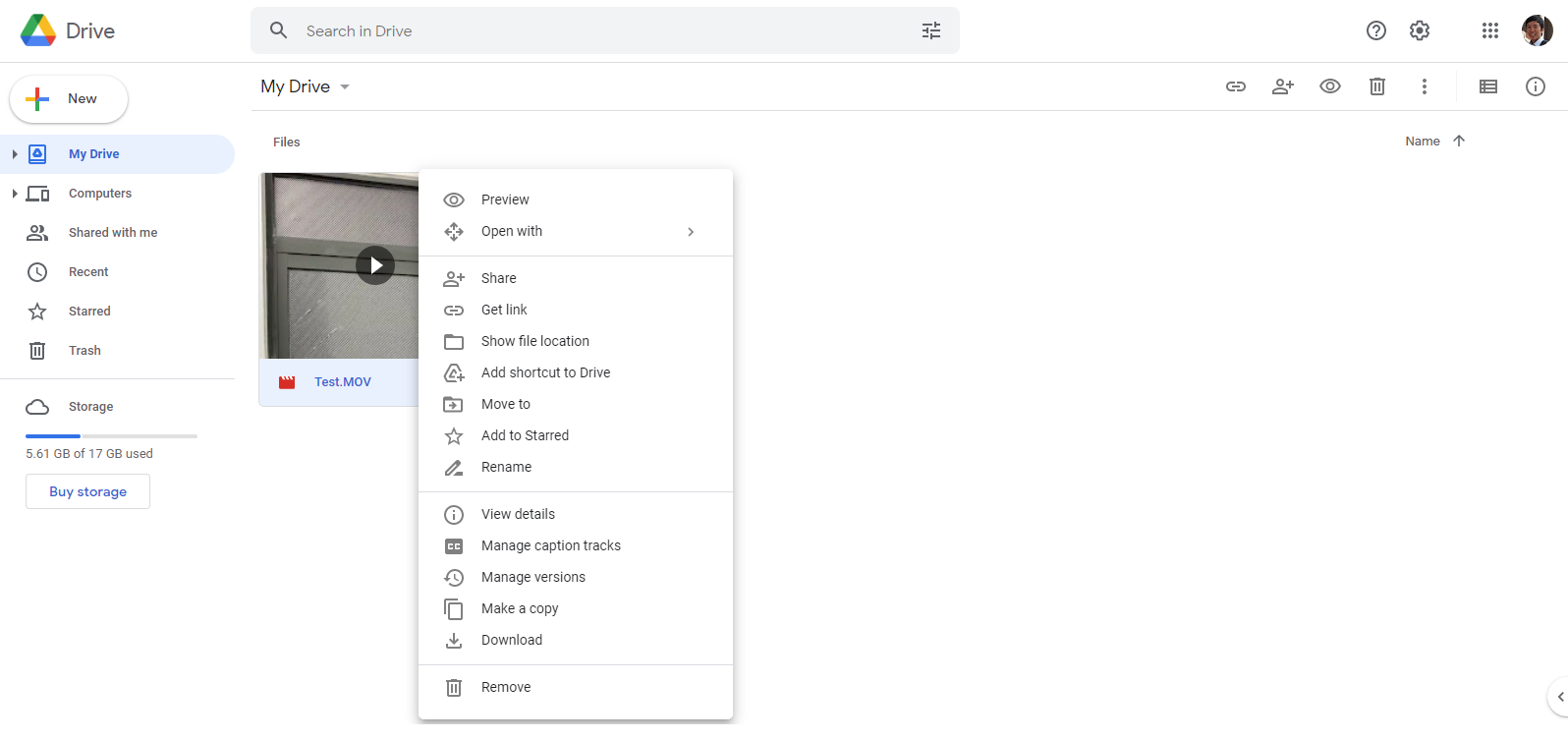
Task: Choose Add shortcut to Drive
Action: (576, 372)
